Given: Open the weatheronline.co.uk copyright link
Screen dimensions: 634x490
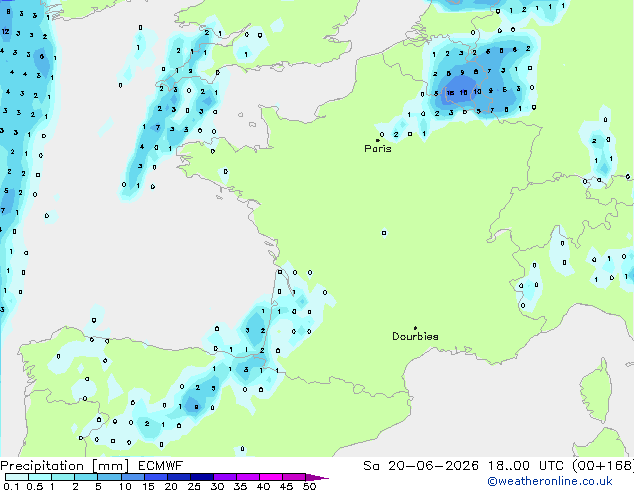Looking at the screenshot, I should pos(550,481).
